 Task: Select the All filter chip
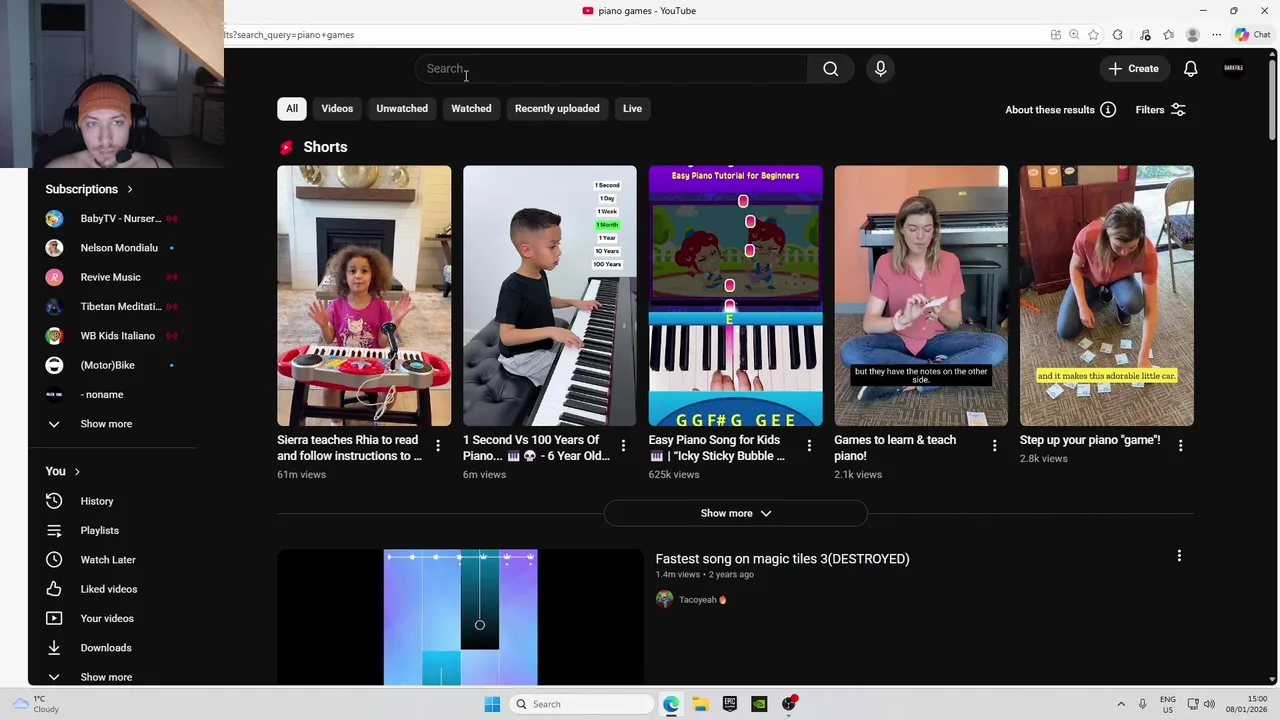click(291, 109)
